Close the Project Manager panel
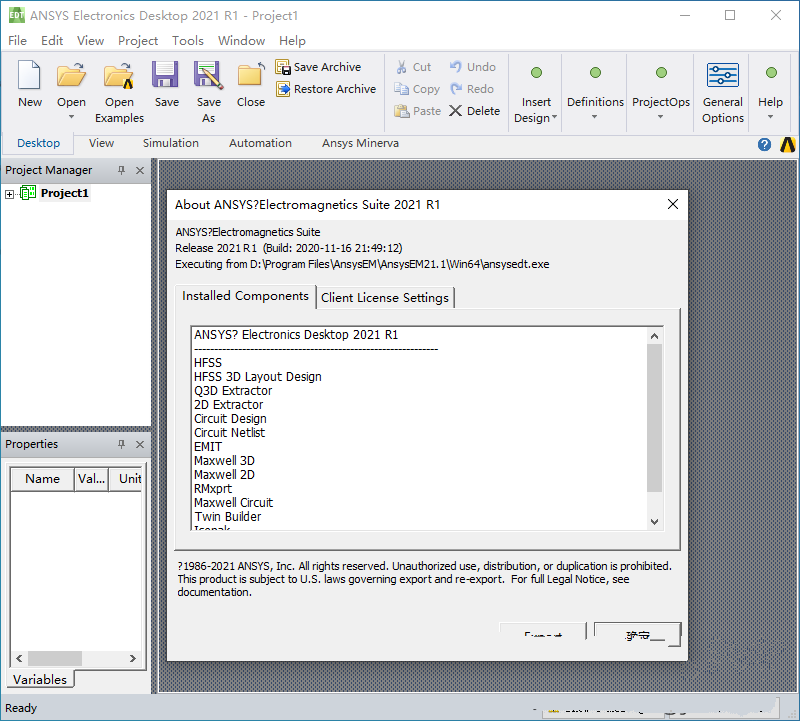Image resolution: width=800 pixels, height=721 pixels. [140, 170]
